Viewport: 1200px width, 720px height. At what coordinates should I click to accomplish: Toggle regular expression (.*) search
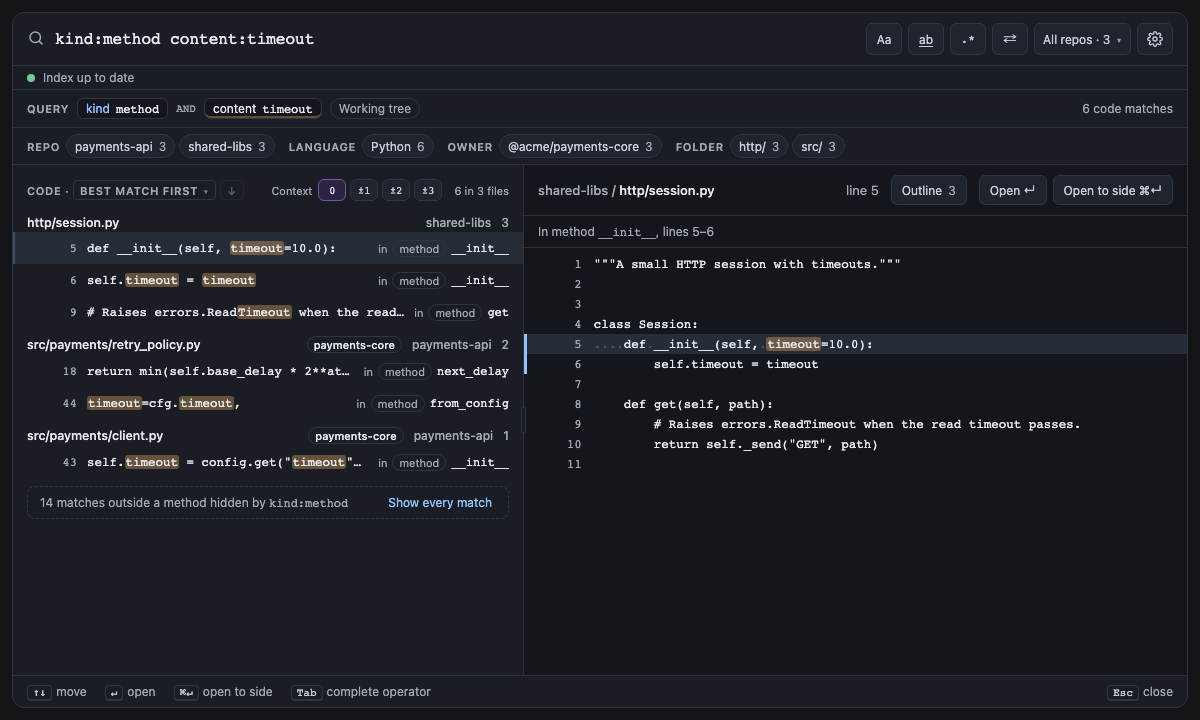click(x=968, y=39)
